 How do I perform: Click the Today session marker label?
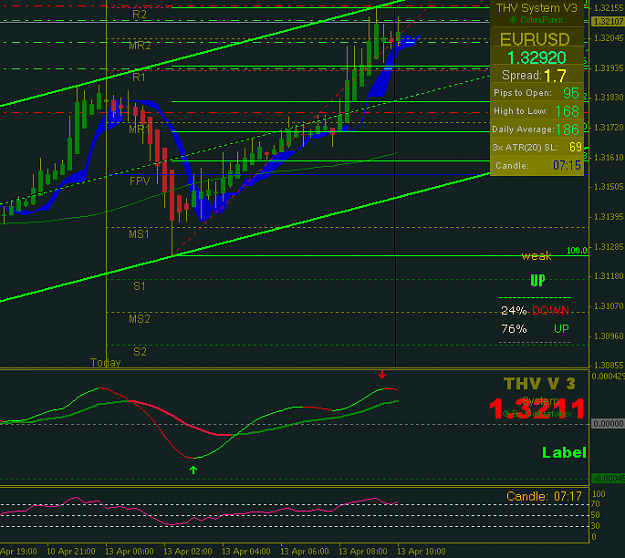(106, 362)
